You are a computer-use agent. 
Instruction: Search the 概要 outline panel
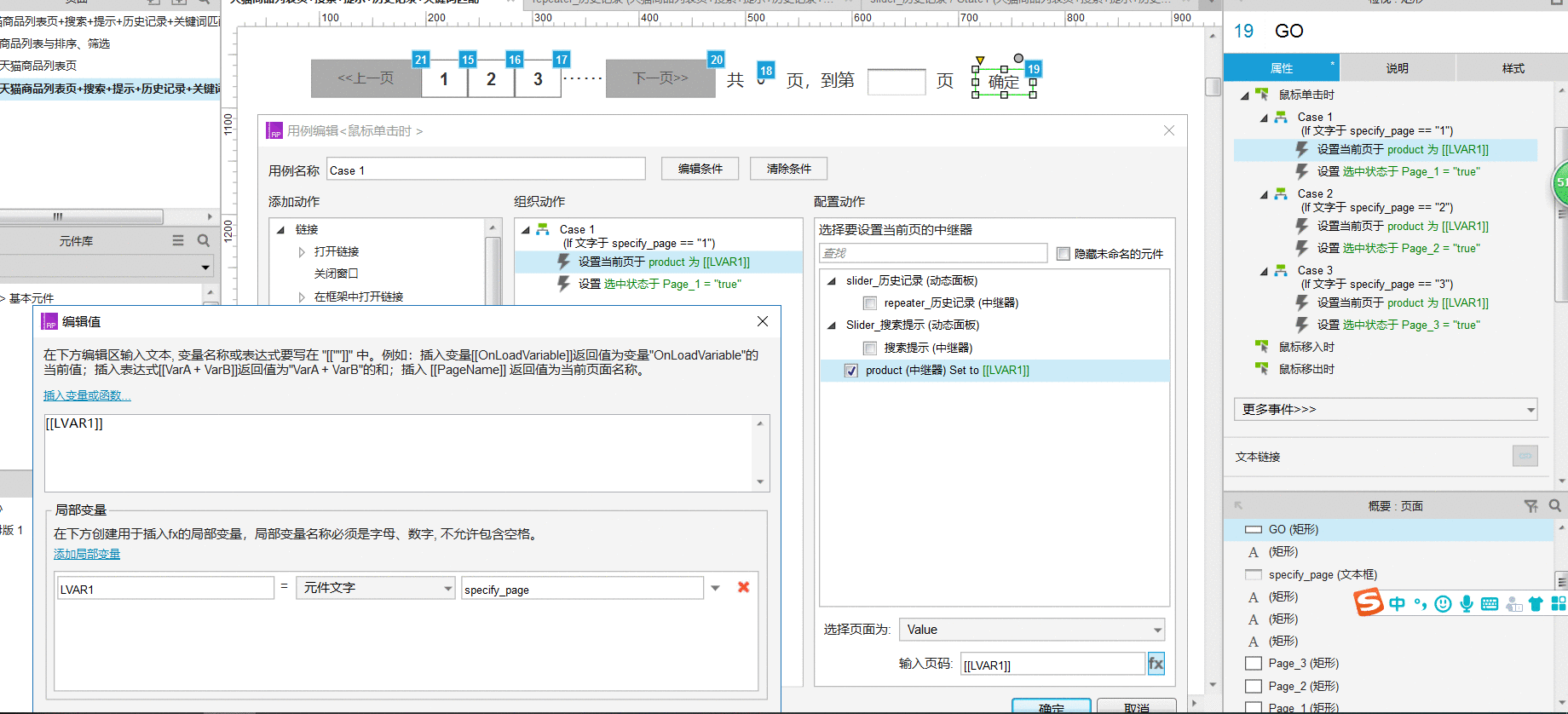point(1554,506)
